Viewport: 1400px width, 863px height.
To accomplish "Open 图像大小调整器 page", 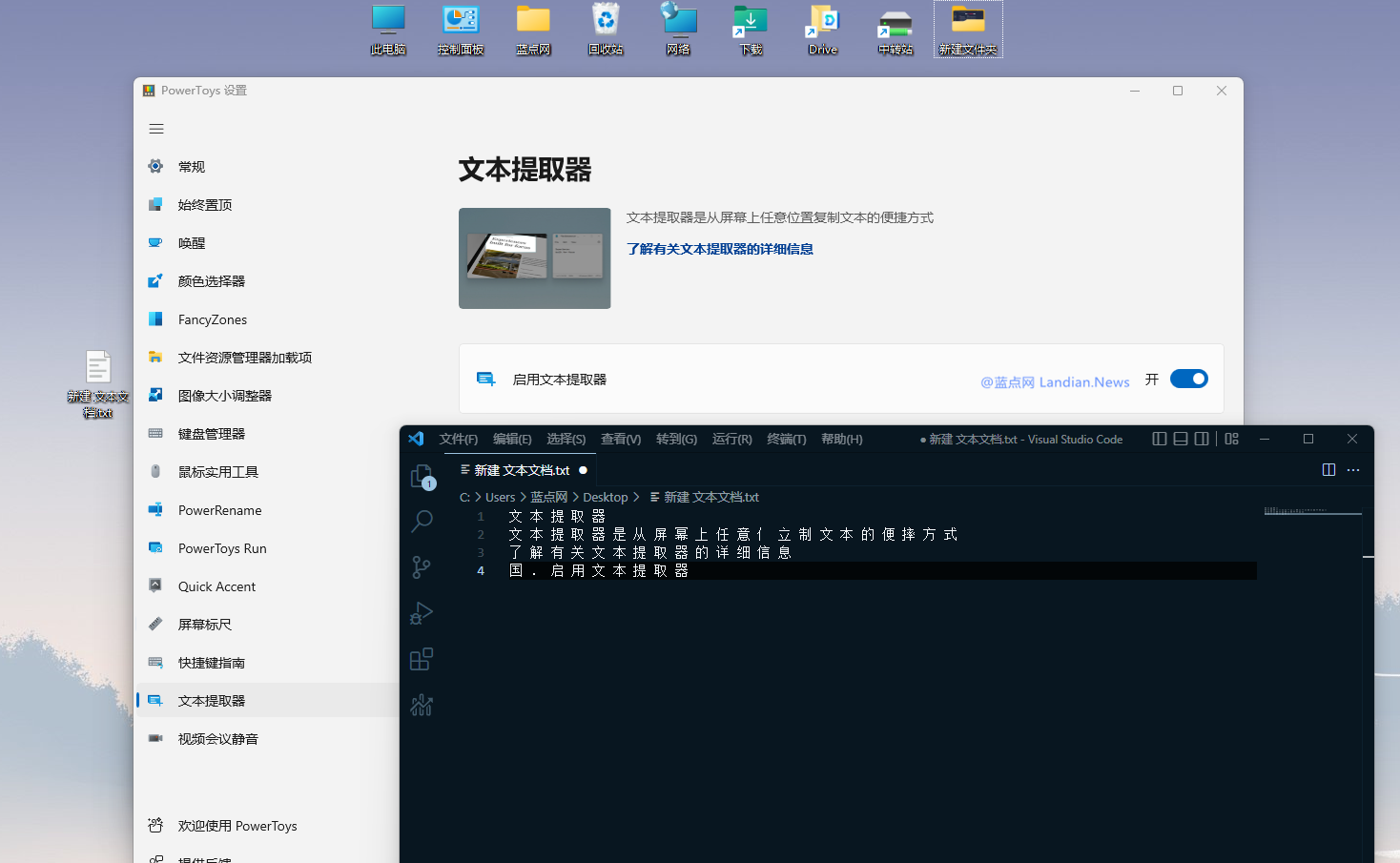I will click(266, 396).
